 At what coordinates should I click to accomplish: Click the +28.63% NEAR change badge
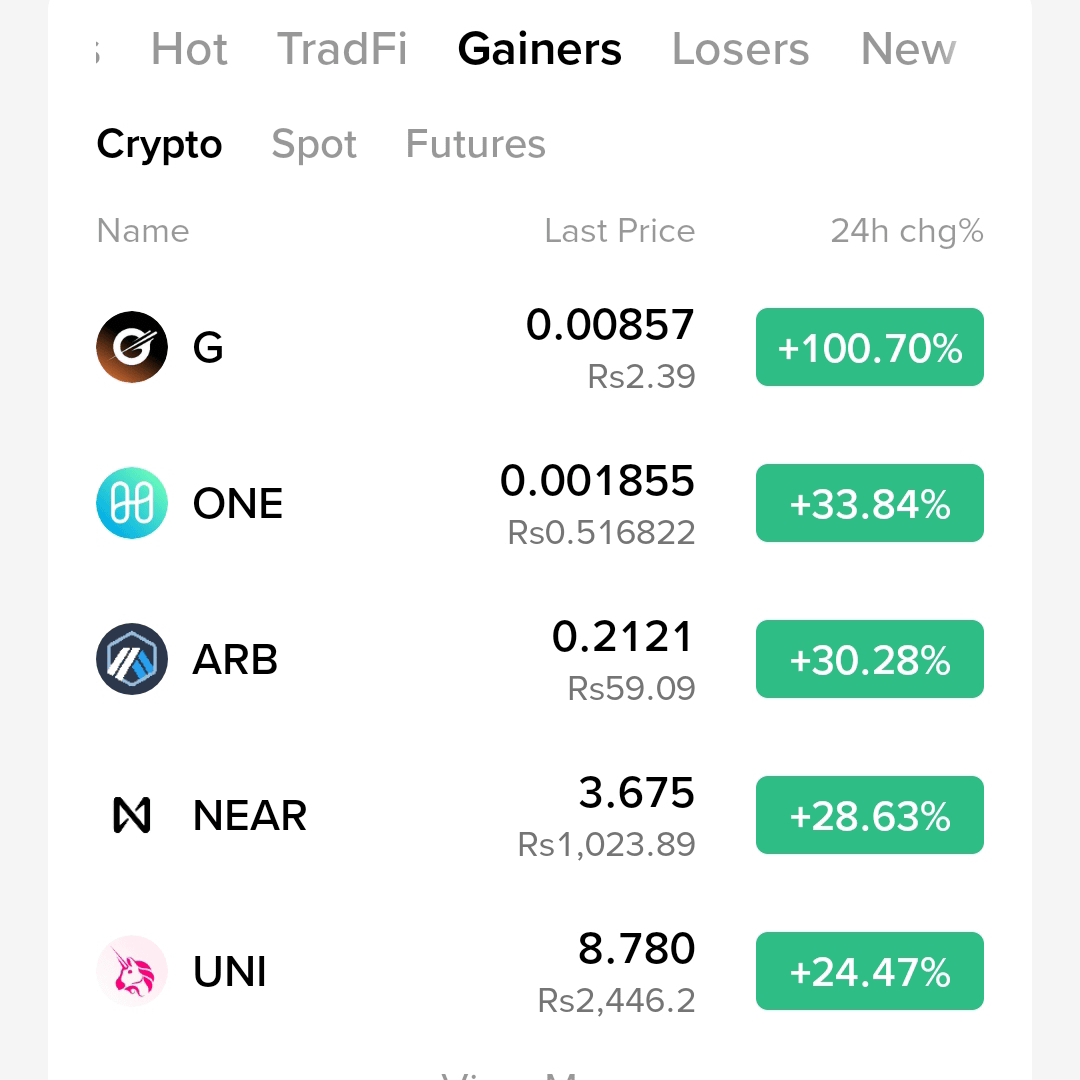[x=870, y=815]
